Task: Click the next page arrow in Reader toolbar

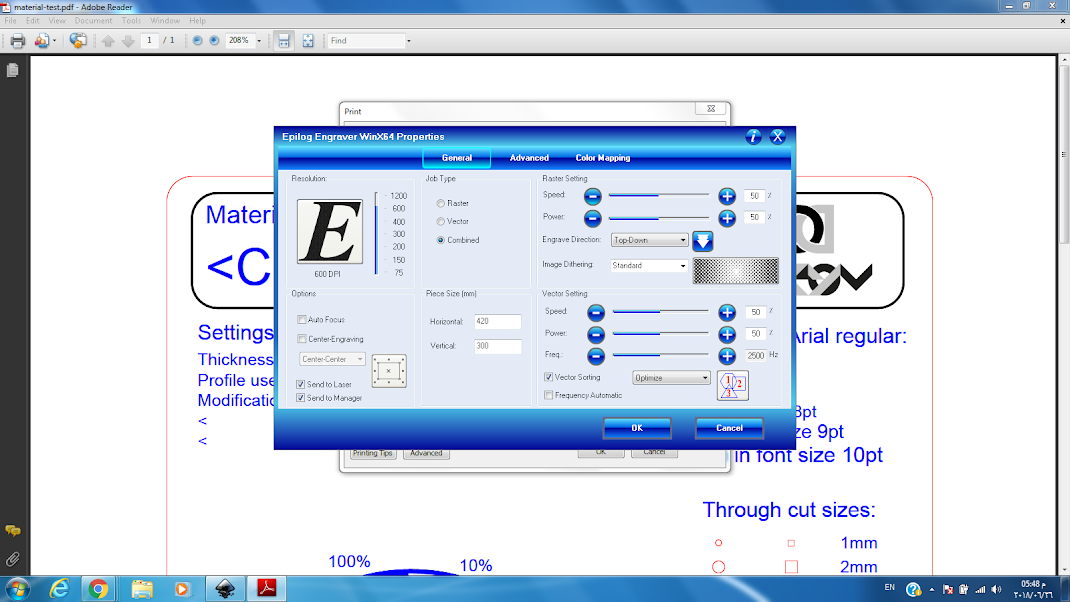Action: coord(128,41)
